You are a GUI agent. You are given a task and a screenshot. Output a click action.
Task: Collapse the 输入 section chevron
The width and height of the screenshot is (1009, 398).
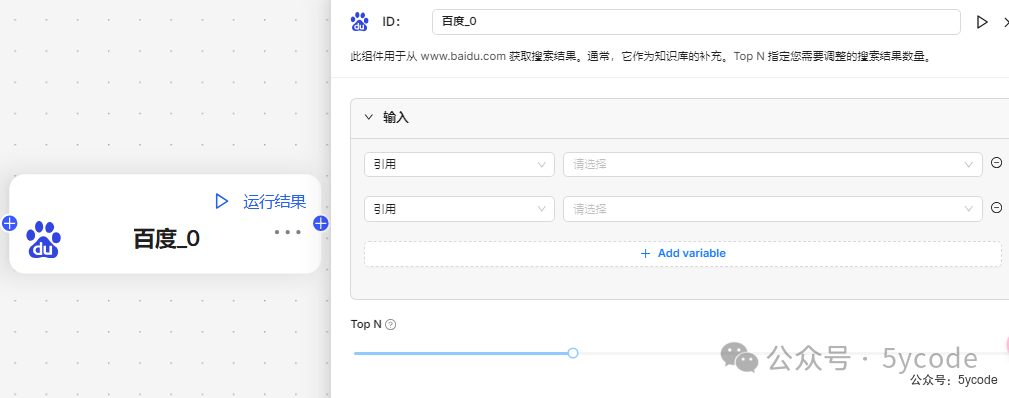pos(369,117)
